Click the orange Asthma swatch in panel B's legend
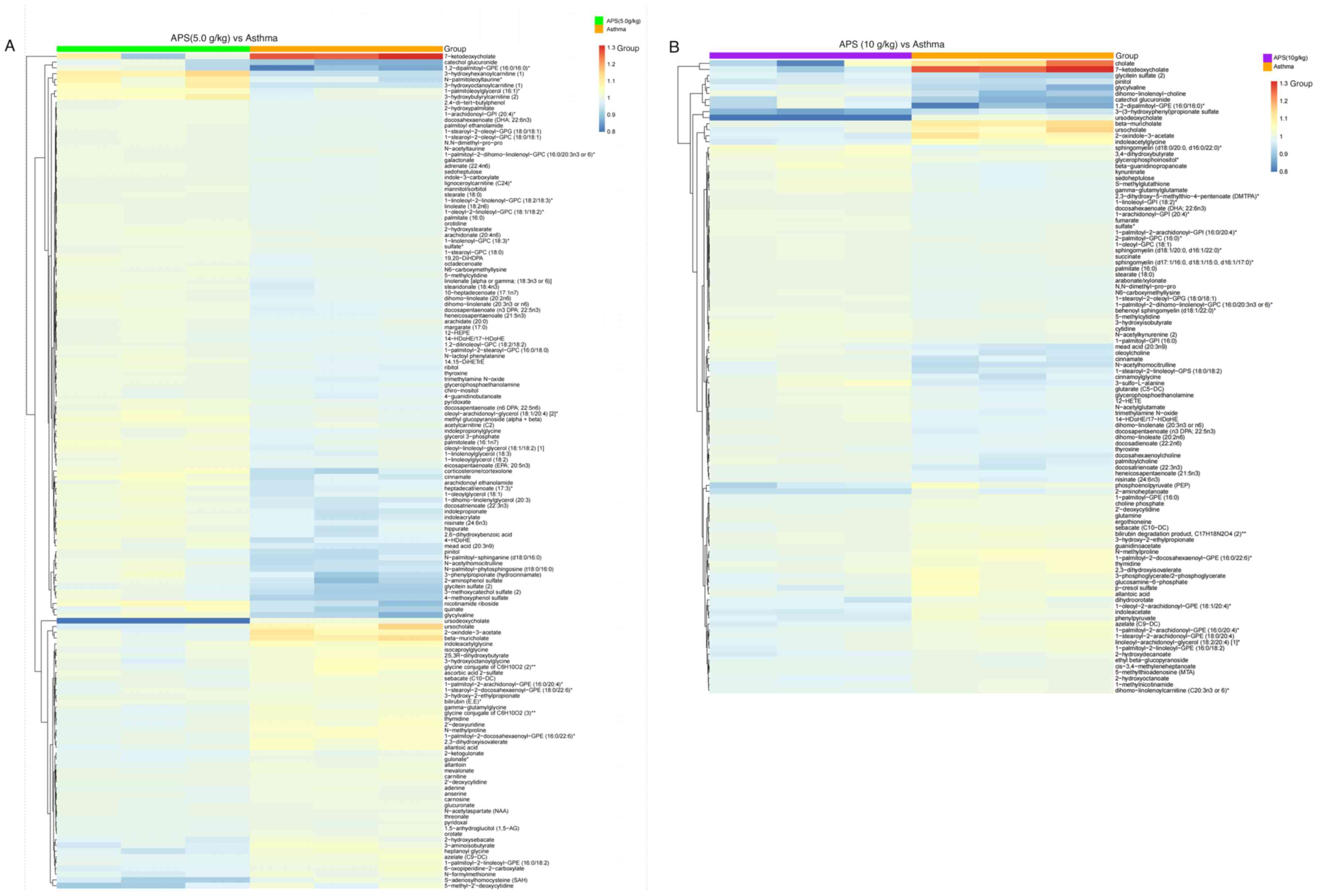The image size is (1317, 896). (x=1267, y=67)
